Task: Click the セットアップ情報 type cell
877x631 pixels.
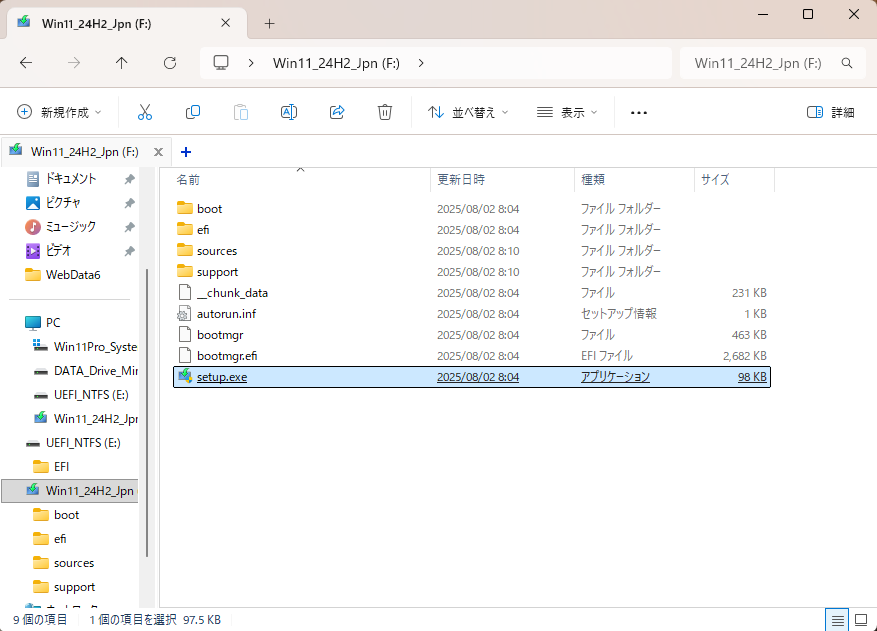Action: [x=619, y=314]
